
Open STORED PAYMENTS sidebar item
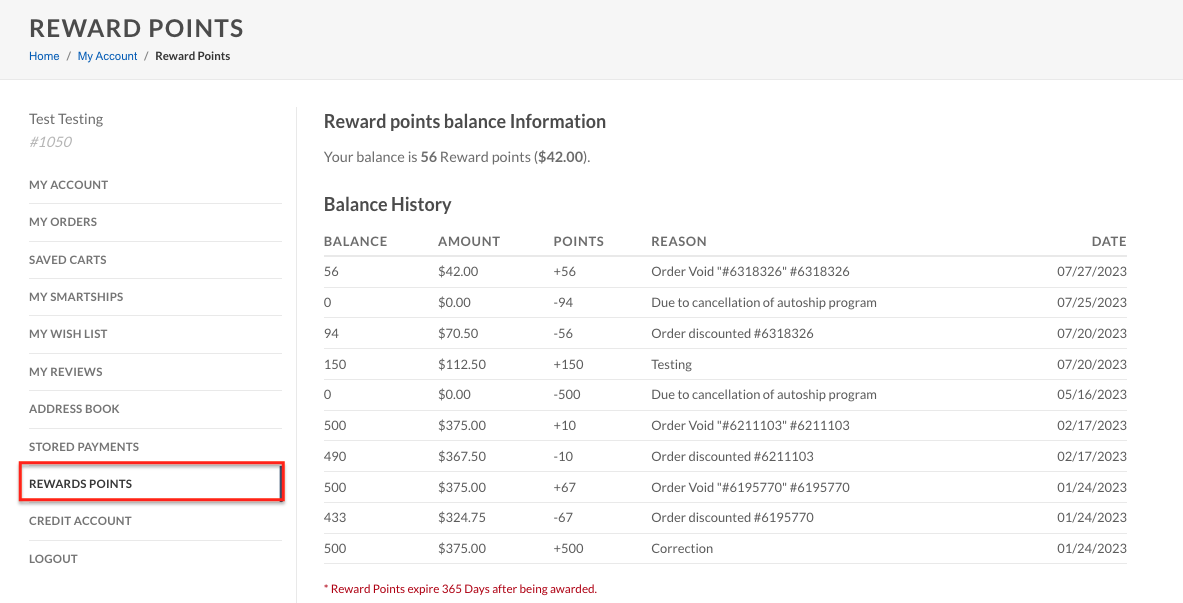coord(84,447)
